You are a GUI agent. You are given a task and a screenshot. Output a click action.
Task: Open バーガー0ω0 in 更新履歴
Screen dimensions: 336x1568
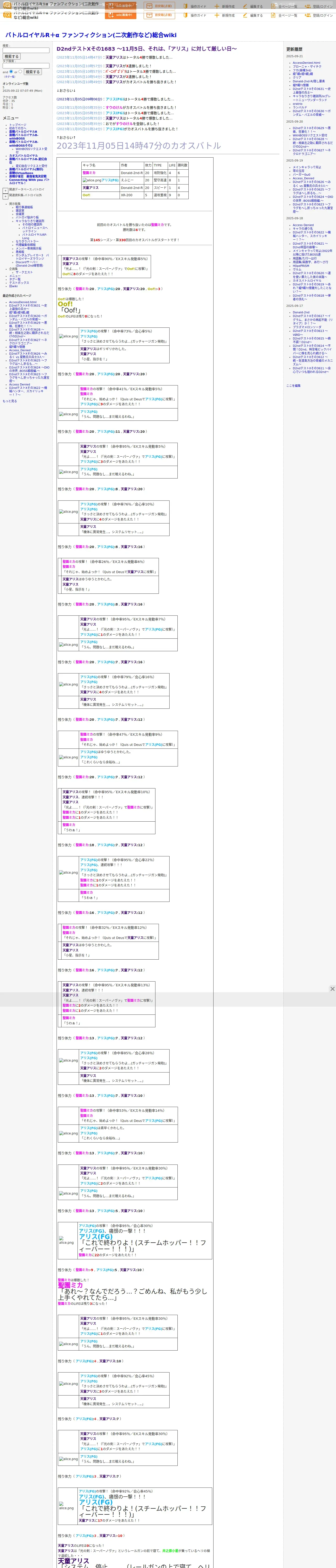pos(302,175)
